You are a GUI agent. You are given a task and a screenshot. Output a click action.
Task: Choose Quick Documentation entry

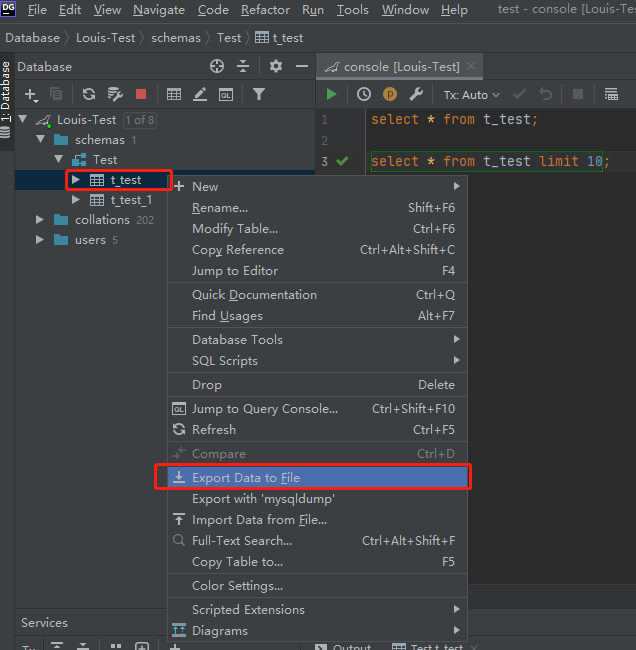(317, 295)
